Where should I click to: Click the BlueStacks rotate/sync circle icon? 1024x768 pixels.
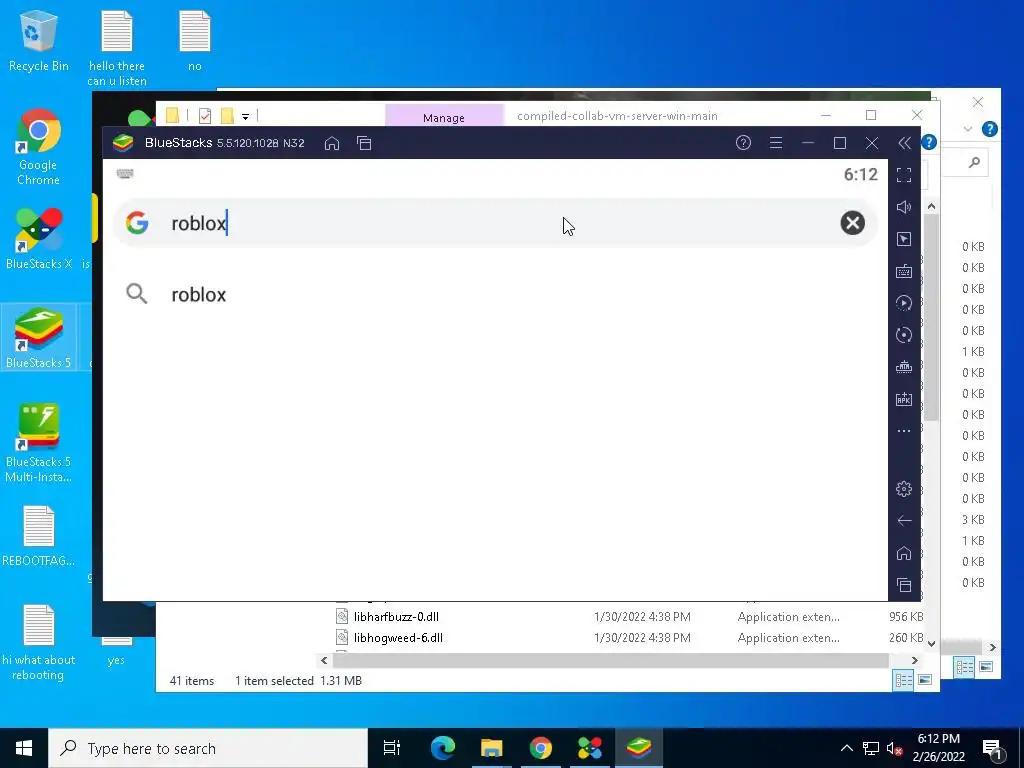[904, 335]
